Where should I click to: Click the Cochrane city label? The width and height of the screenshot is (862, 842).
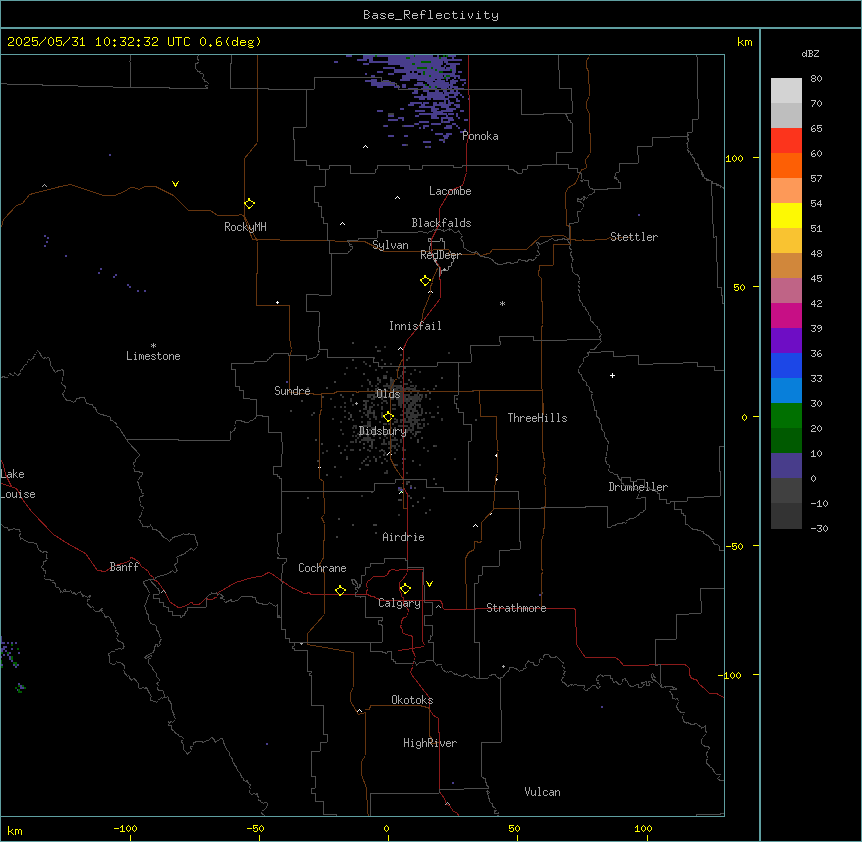pos(322,568)
